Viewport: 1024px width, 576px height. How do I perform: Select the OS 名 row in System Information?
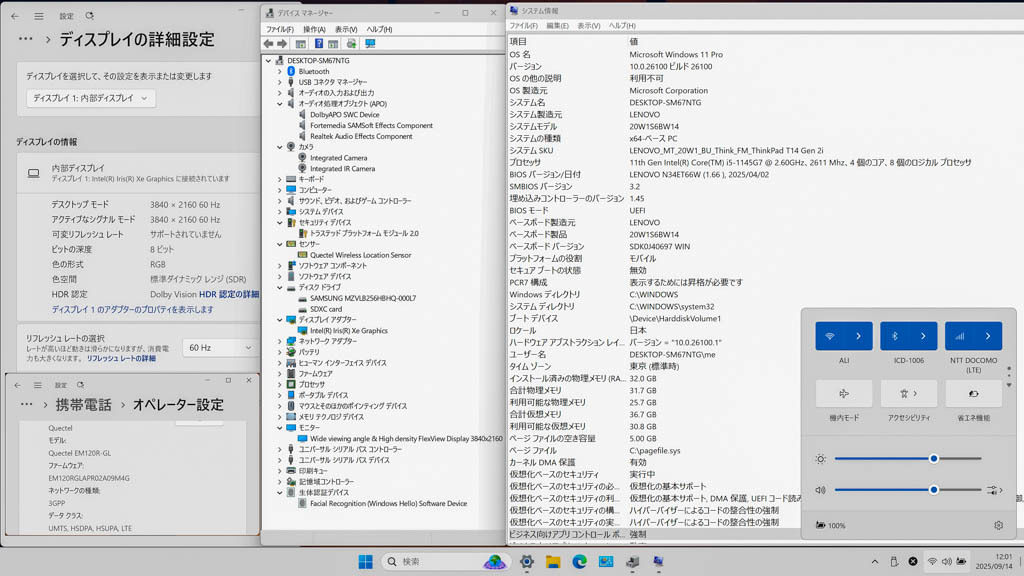(764, 55)
